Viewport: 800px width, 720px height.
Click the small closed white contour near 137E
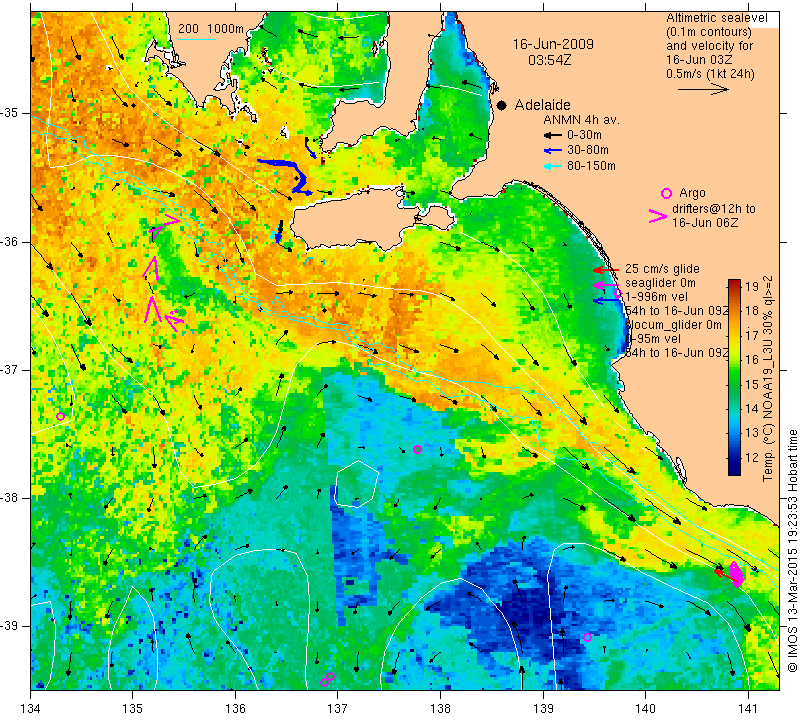click(357, 484)
